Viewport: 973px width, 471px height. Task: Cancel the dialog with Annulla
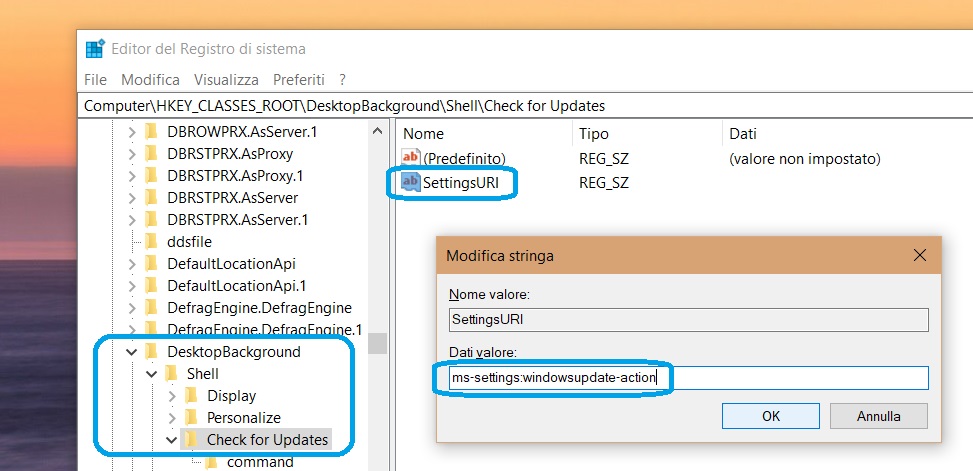879,416
